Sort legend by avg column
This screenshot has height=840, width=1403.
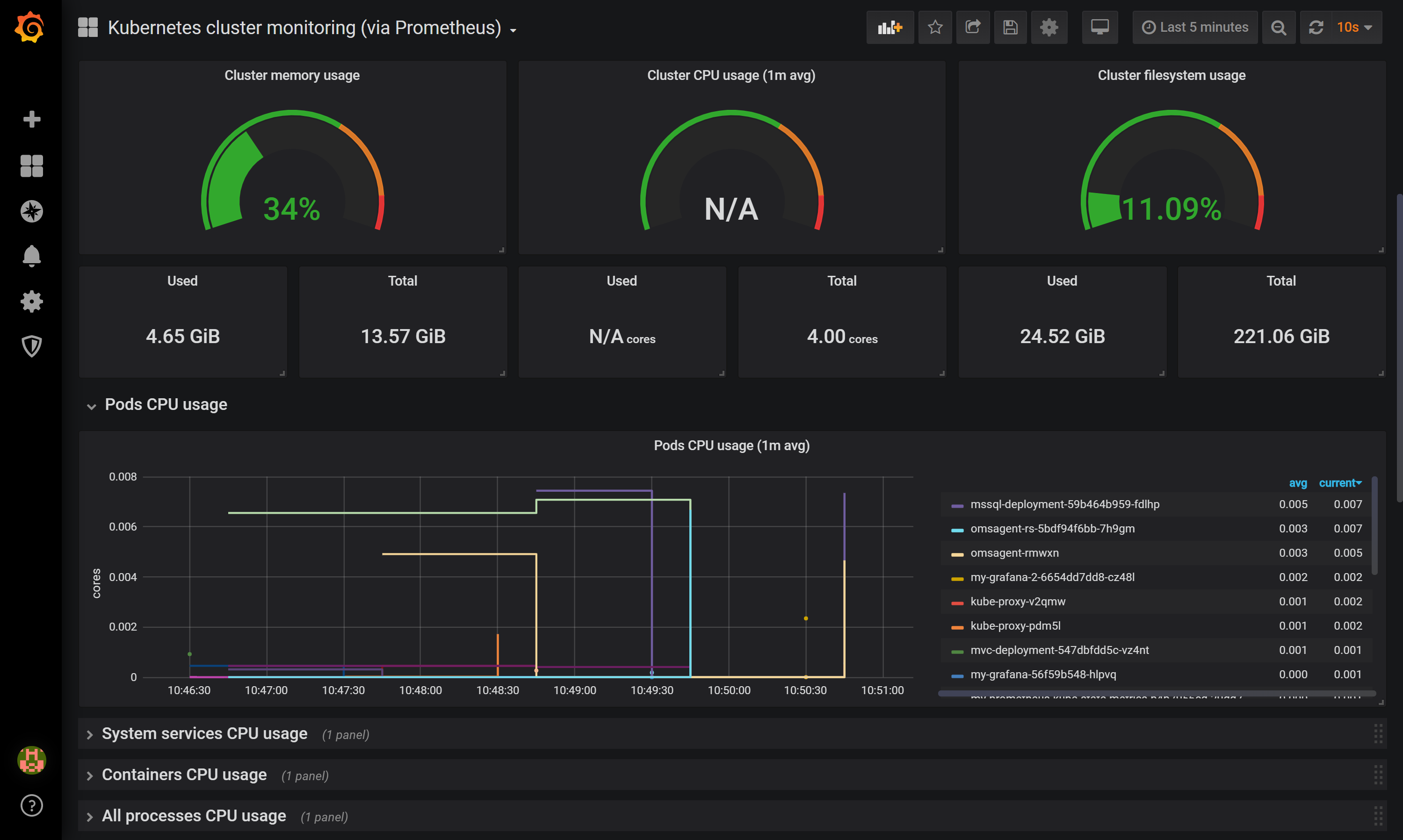click(1298, 483)
